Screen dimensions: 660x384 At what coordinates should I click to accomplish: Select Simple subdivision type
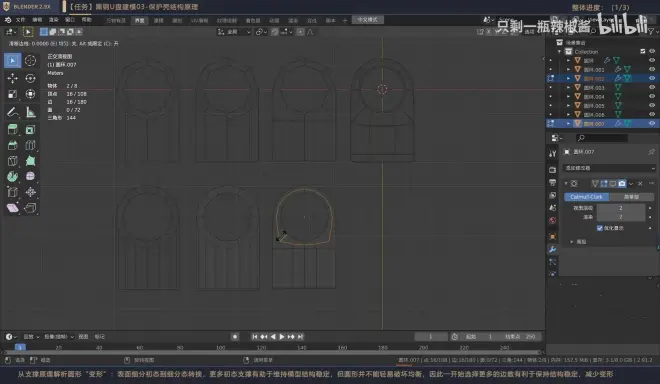[x=631, y=197]
